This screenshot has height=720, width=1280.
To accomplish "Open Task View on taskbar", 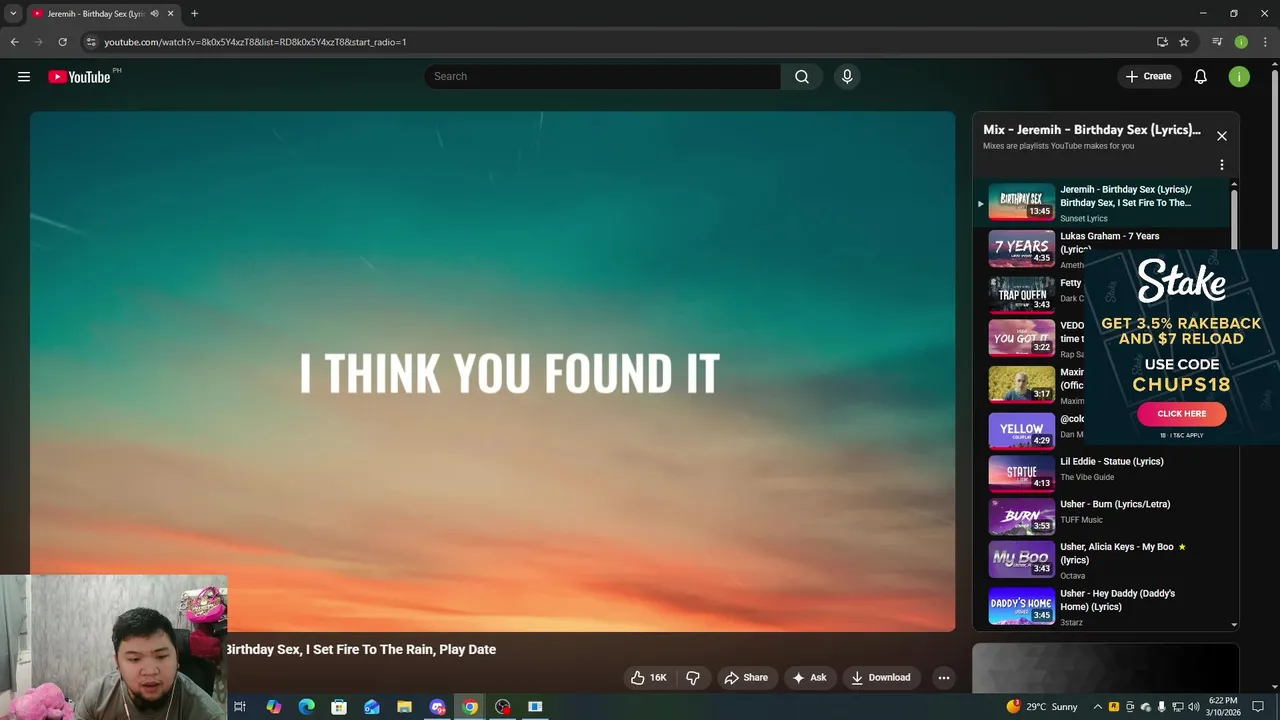I will pyautogui.click(x=240, y=707).
